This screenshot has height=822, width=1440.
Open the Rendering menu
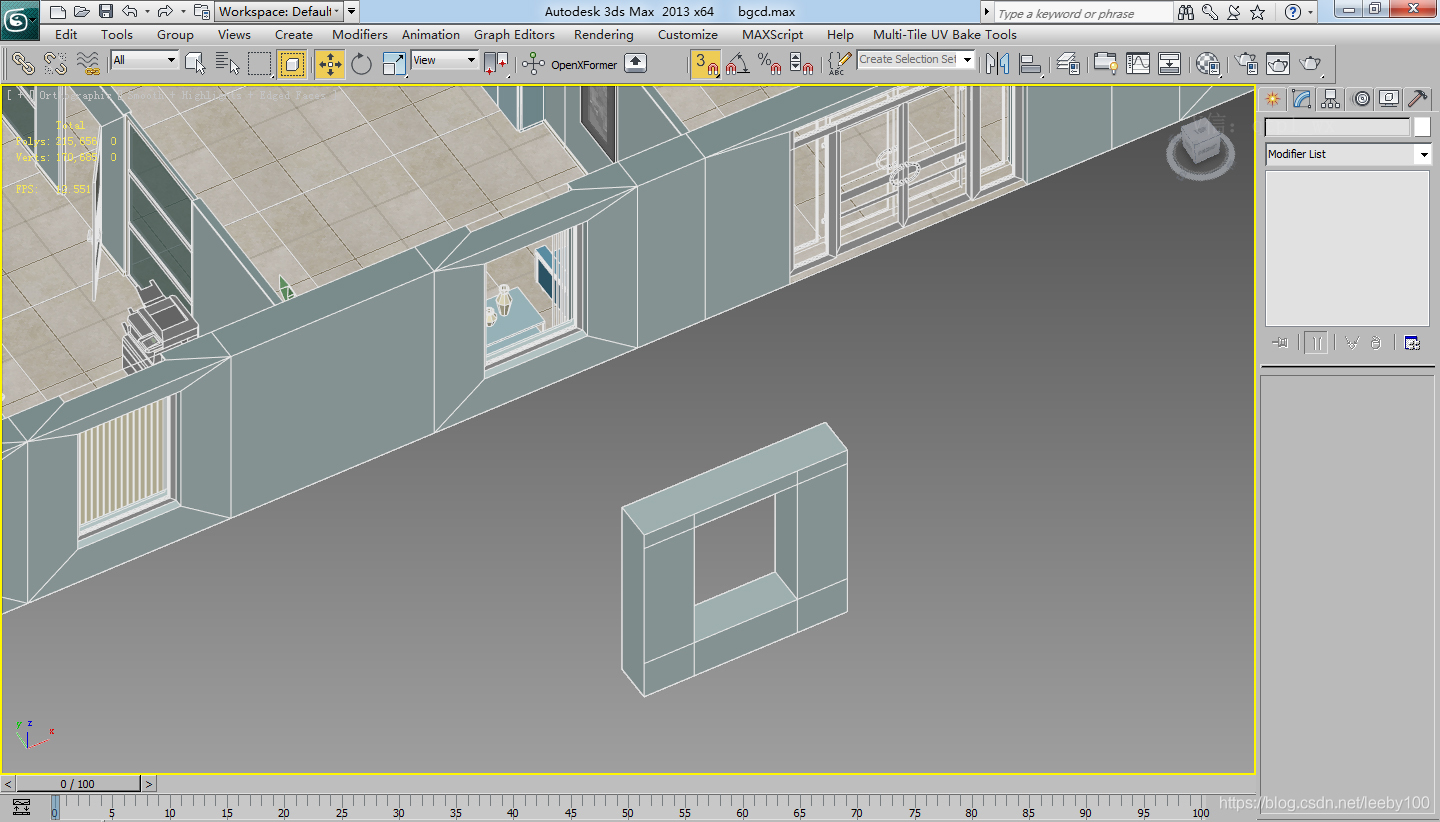click(x=604, y=34)
